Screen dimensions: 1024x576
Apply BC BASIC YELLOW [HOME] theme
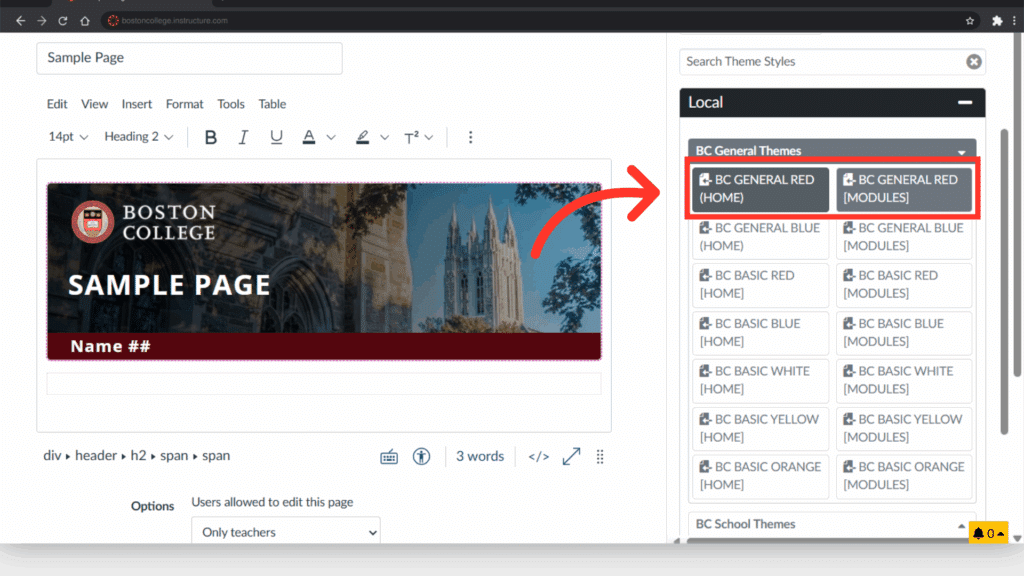click(760, 428)
